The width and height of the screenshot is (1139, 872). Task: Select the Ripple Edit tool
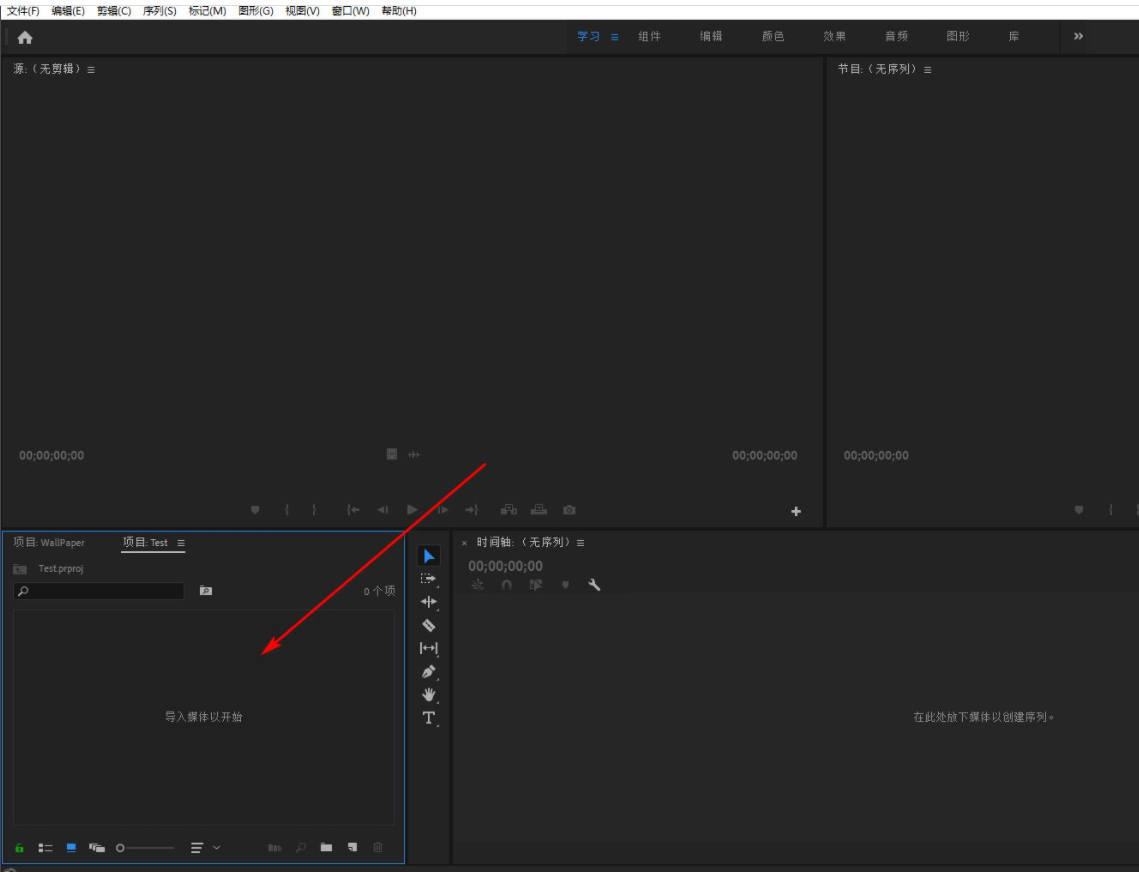pyautogui.click(x=429, y=602)
